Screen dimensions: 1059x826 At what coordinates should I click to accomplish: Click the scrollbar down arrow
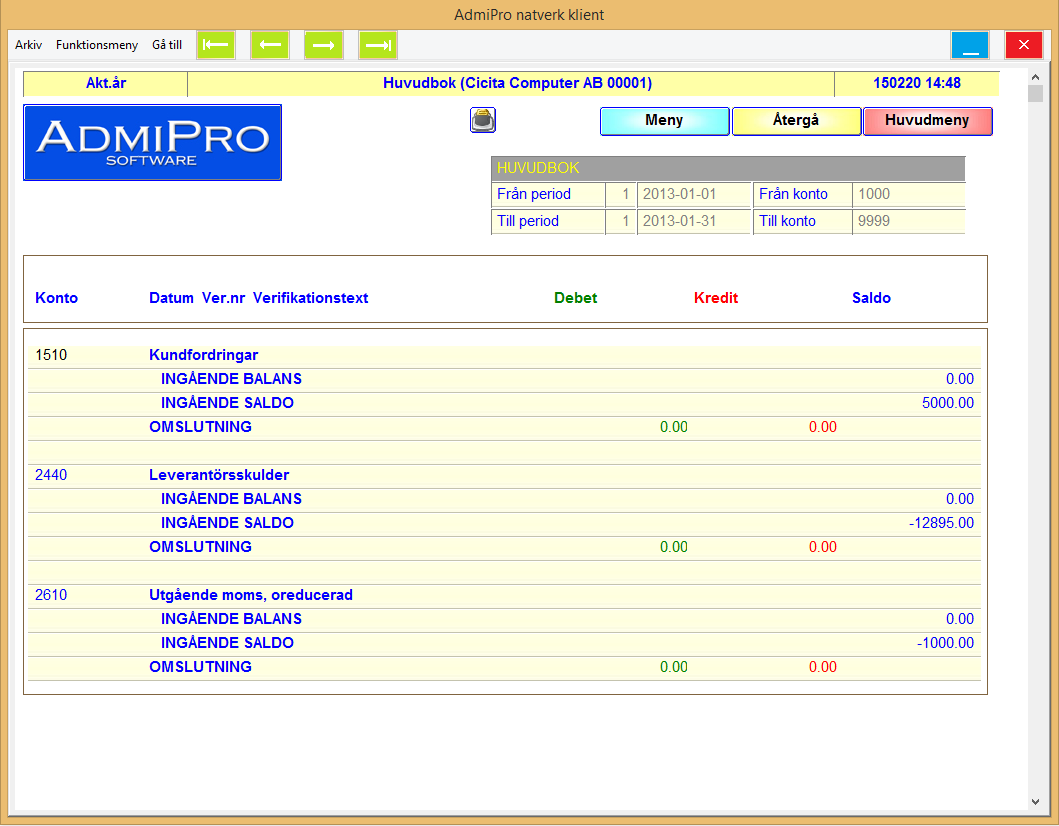[x=1035, y=801]
